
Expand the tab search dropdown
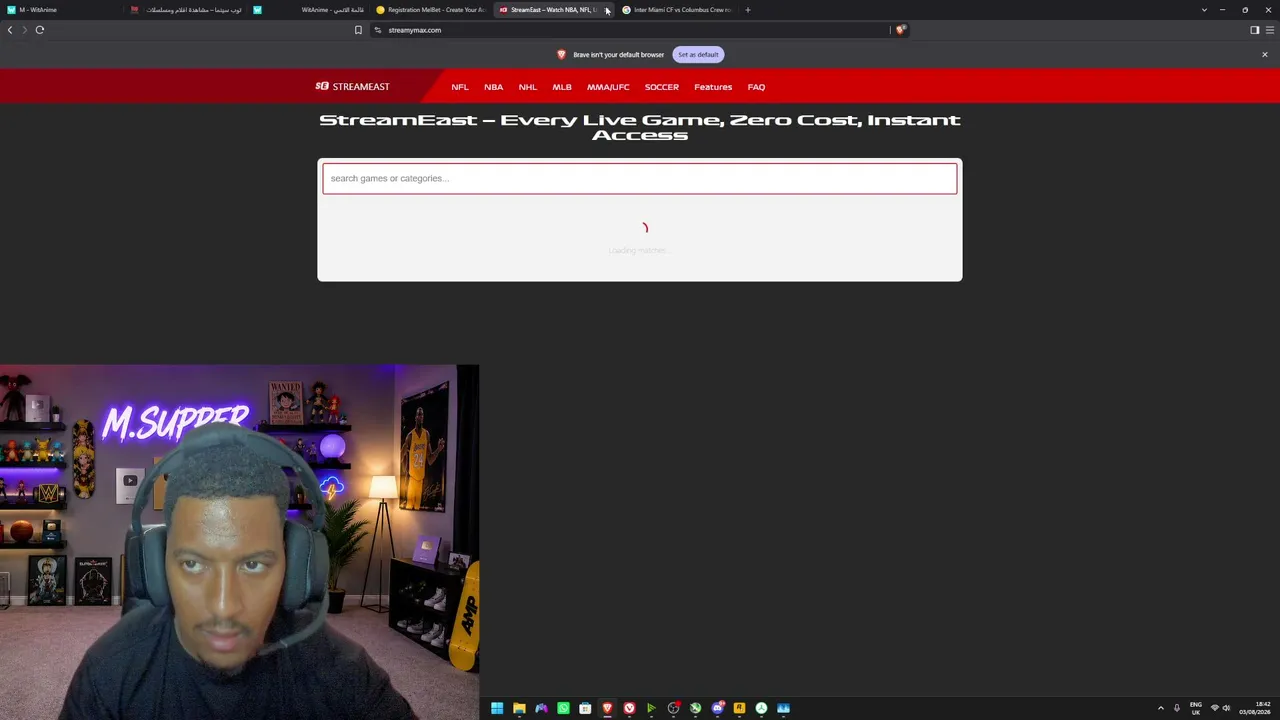click(x=1204, y=10)
